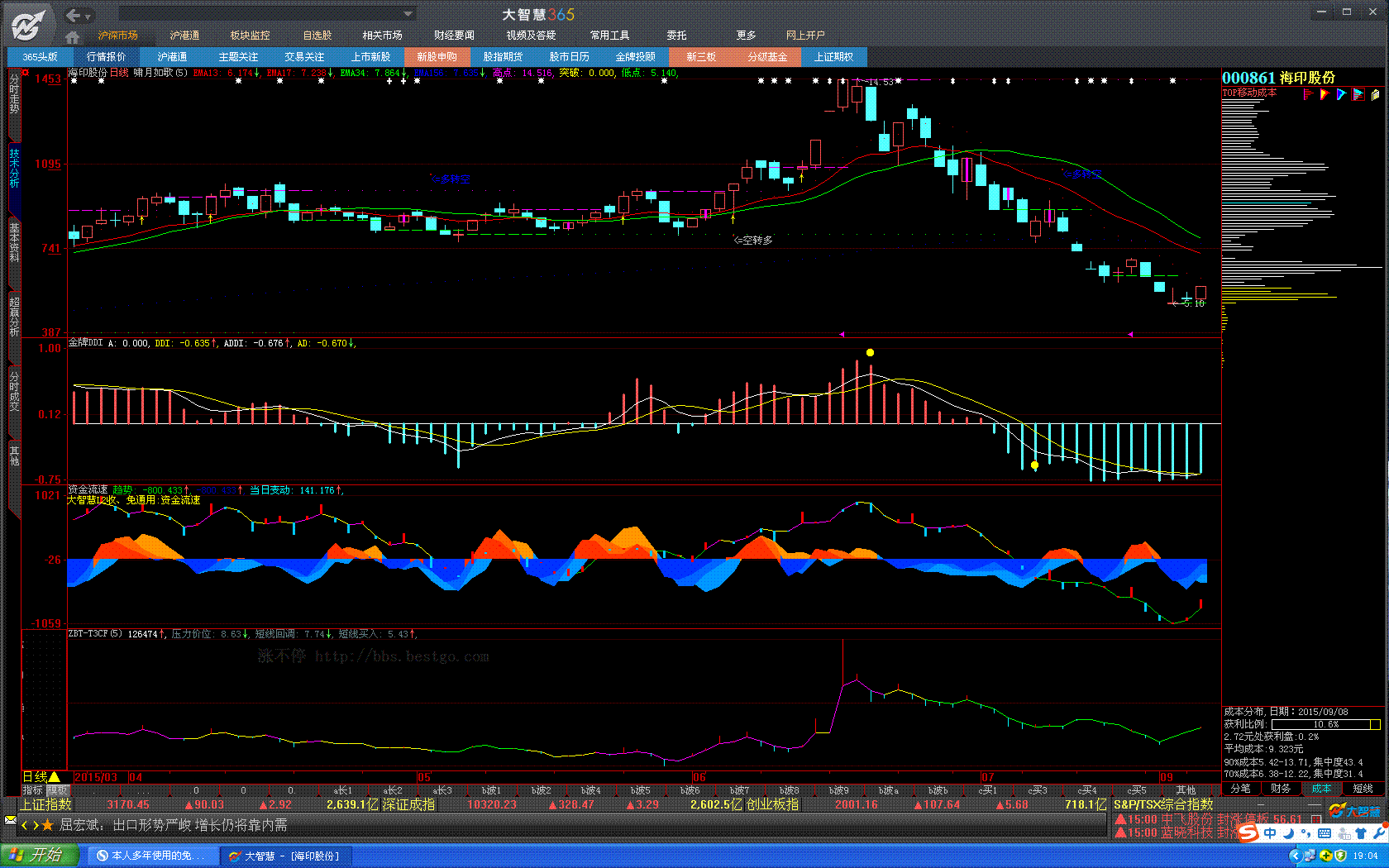
Task: Open the 财经要闻 menu
Action: [x=454, y=36]
